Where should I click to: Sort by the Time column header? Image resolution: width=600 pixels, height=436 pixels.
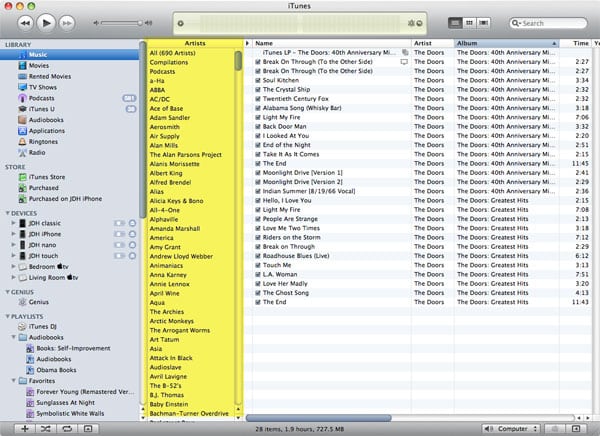tap(576, 43)
